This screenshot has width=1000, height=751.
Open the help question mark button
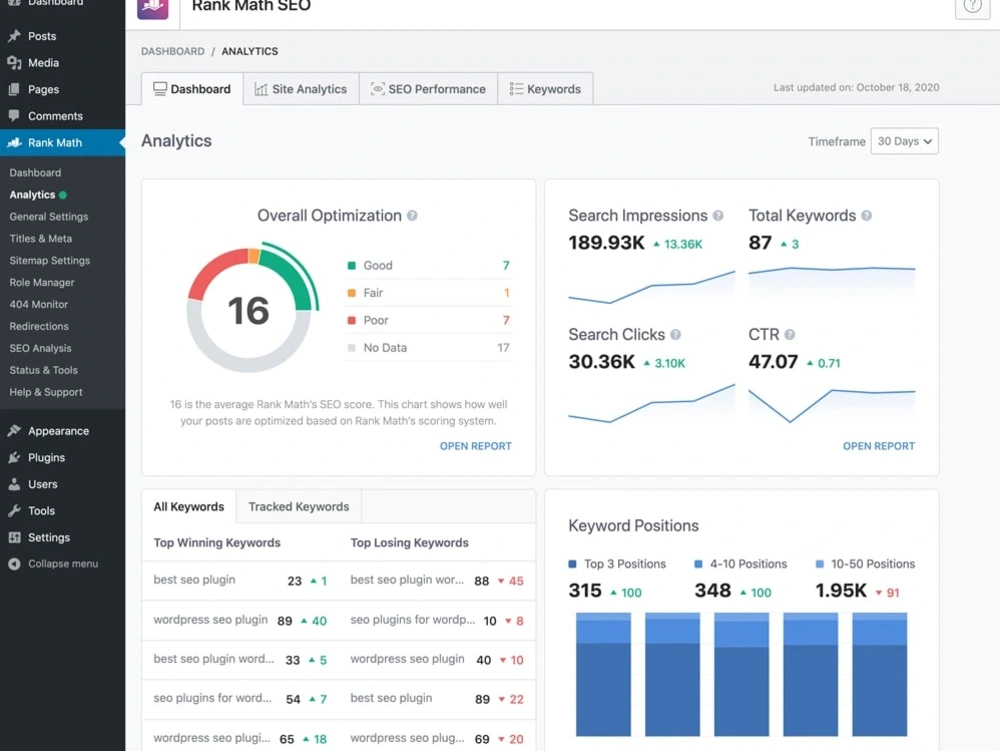tap(972, 8)
